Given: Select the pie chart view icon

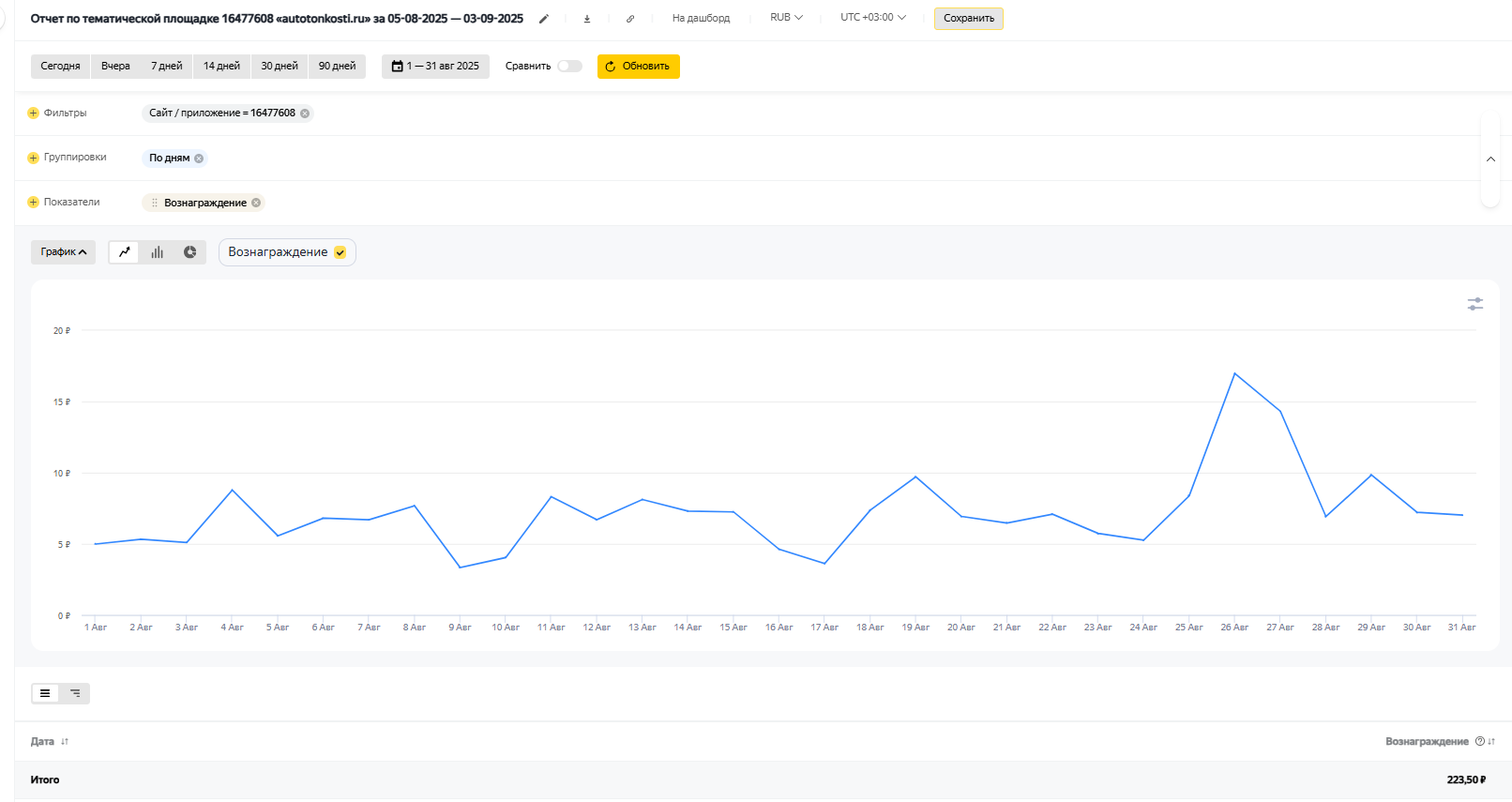Looking at the screenshot, I should (189, 251).
